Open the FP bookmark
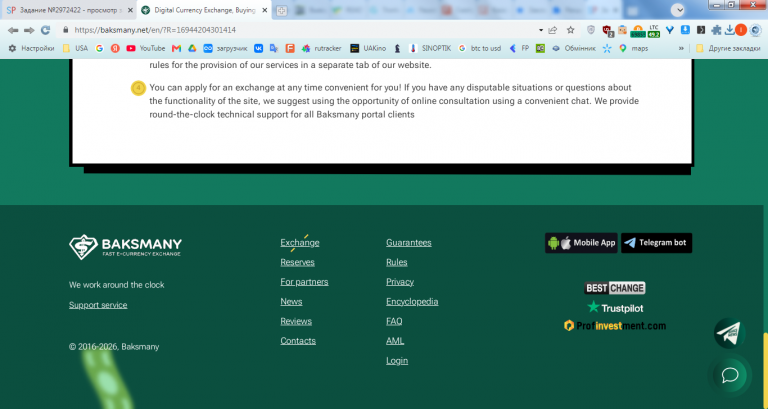Image resolution: width=768 pixels, height=409 pixels. 519,48
